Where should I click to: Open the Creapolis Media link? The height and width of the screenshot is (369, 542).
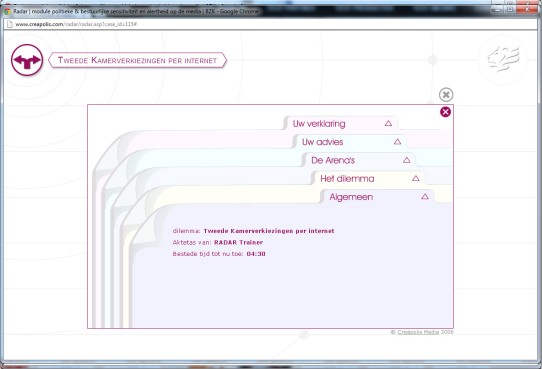pos(418,332)
